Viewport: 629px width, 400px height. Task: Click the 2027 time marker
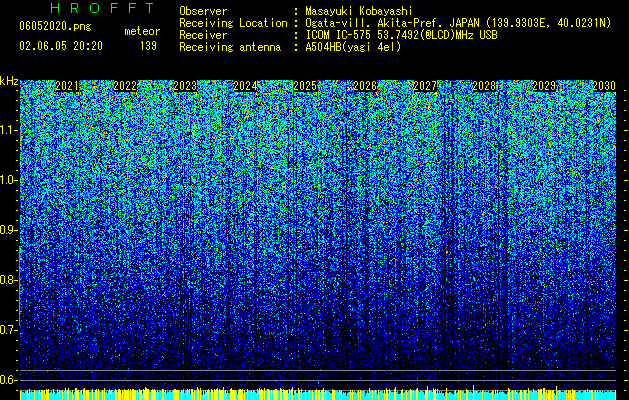[425, 86]
